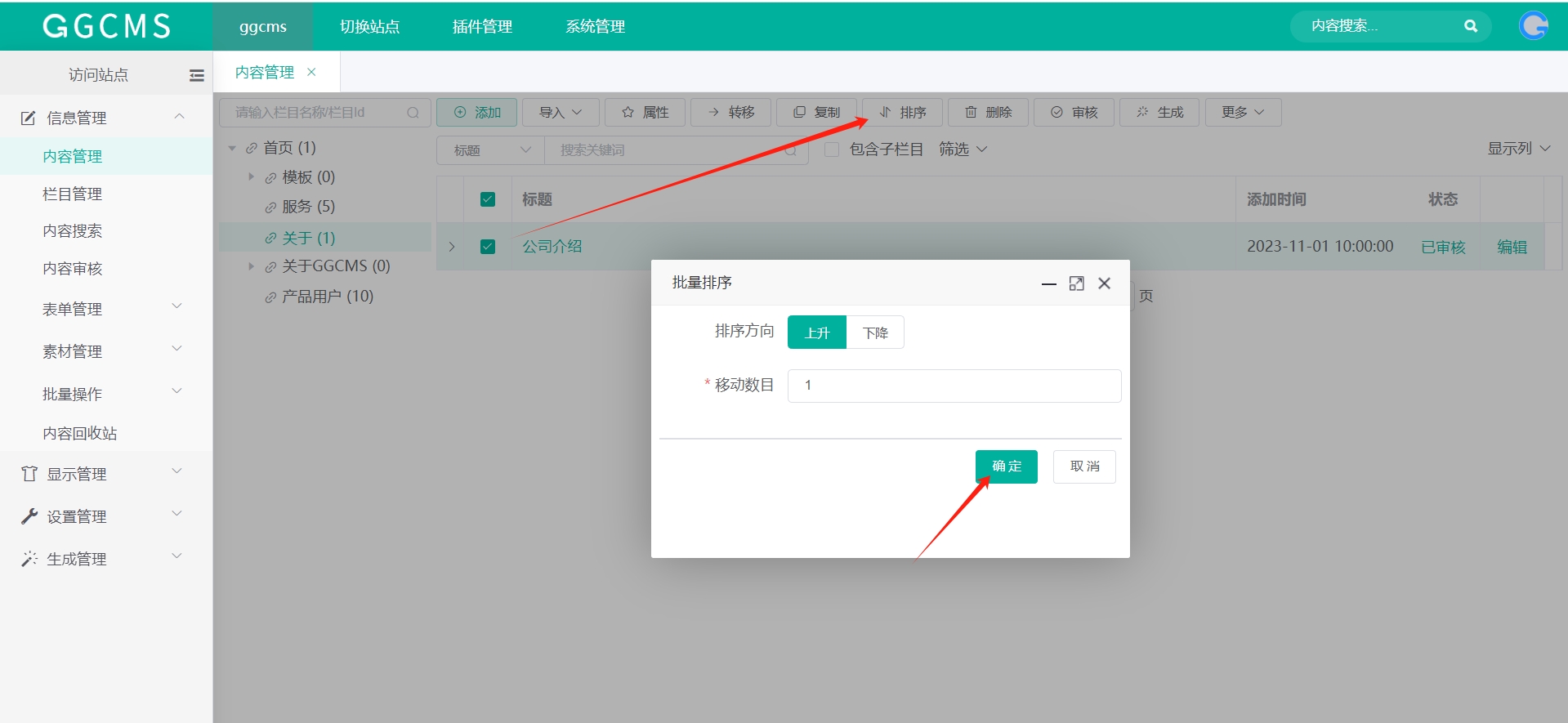1568x723 pixels.
Task: Click the search magnifier icon in header
Action: (x=1470, y=26)
